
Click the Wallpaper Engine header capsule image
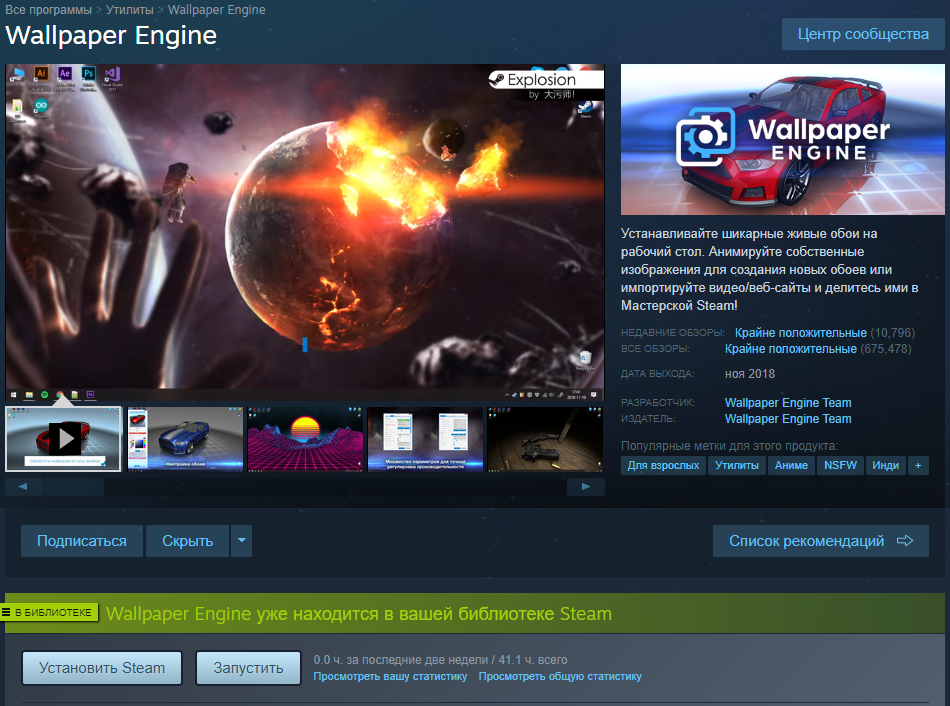click(782, 139)
